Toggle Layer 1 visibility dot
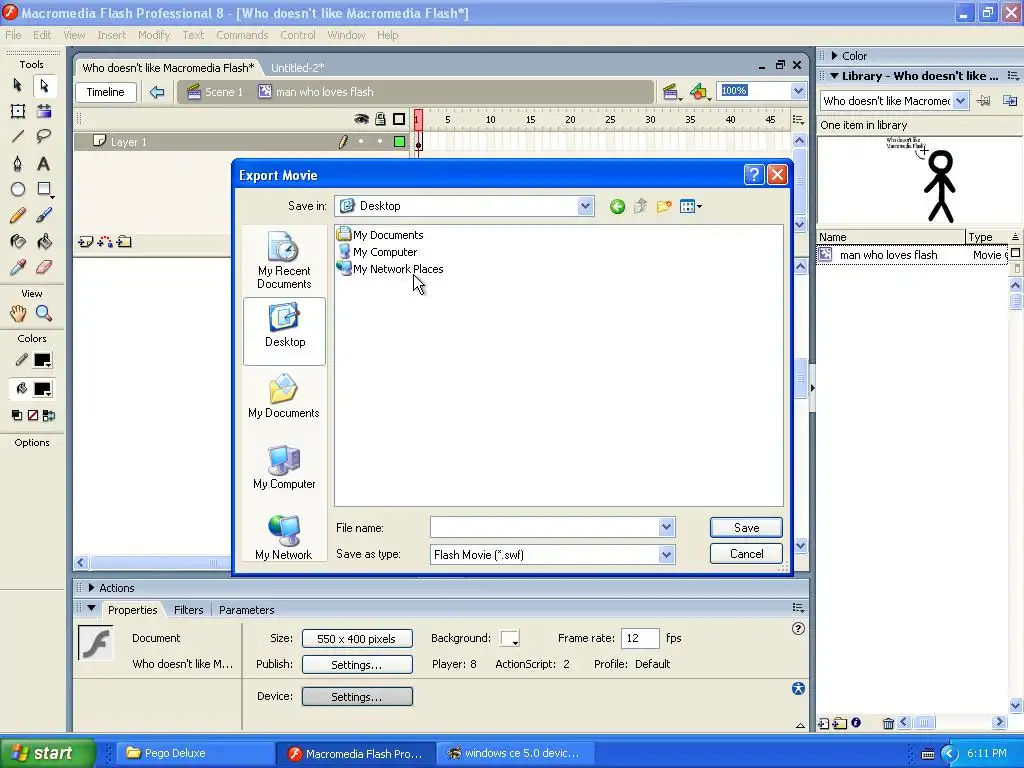 point(360,142)
